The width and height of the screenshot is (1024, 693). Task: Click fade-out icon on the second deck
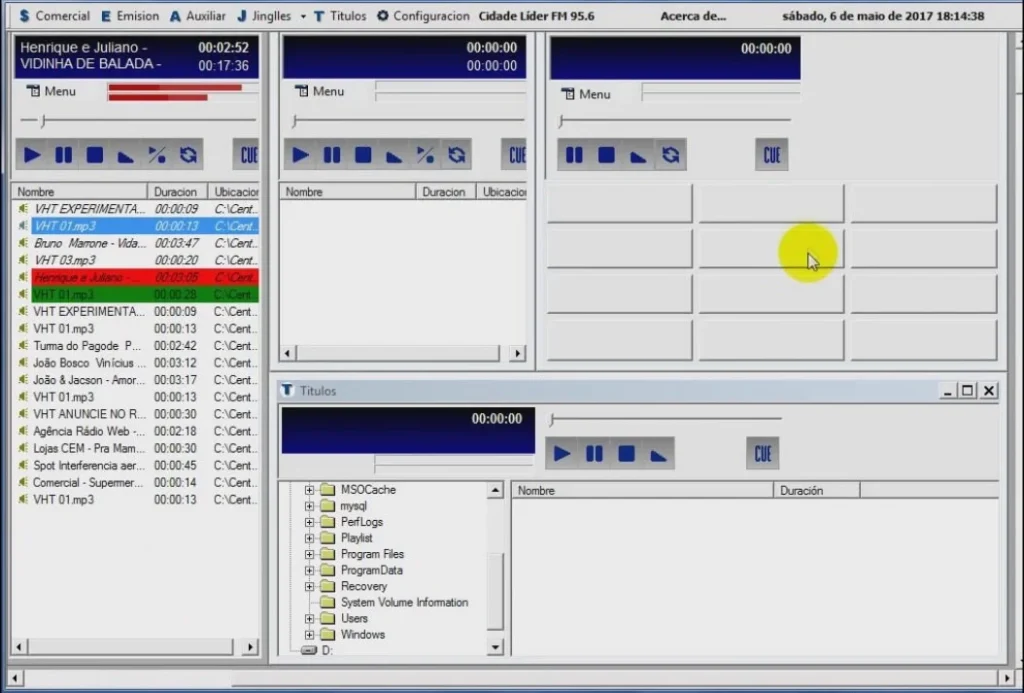pyautogui.click(x=394, y=155)
